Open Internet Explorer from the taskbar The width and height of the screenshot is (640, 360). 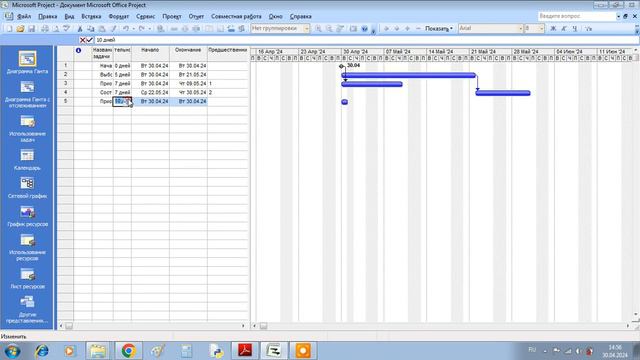pyautogui.click(x=42, y=351)
